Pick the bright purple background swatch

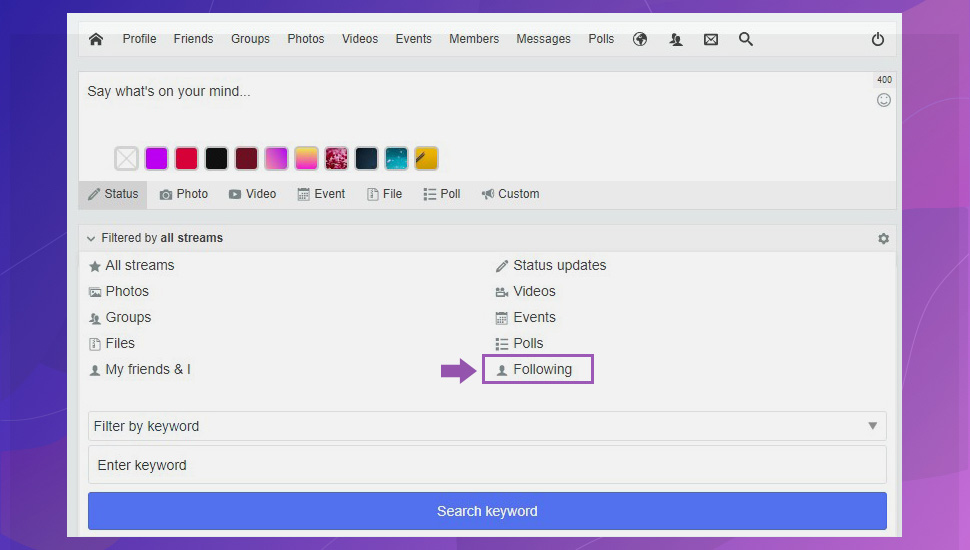click(157, 158)
